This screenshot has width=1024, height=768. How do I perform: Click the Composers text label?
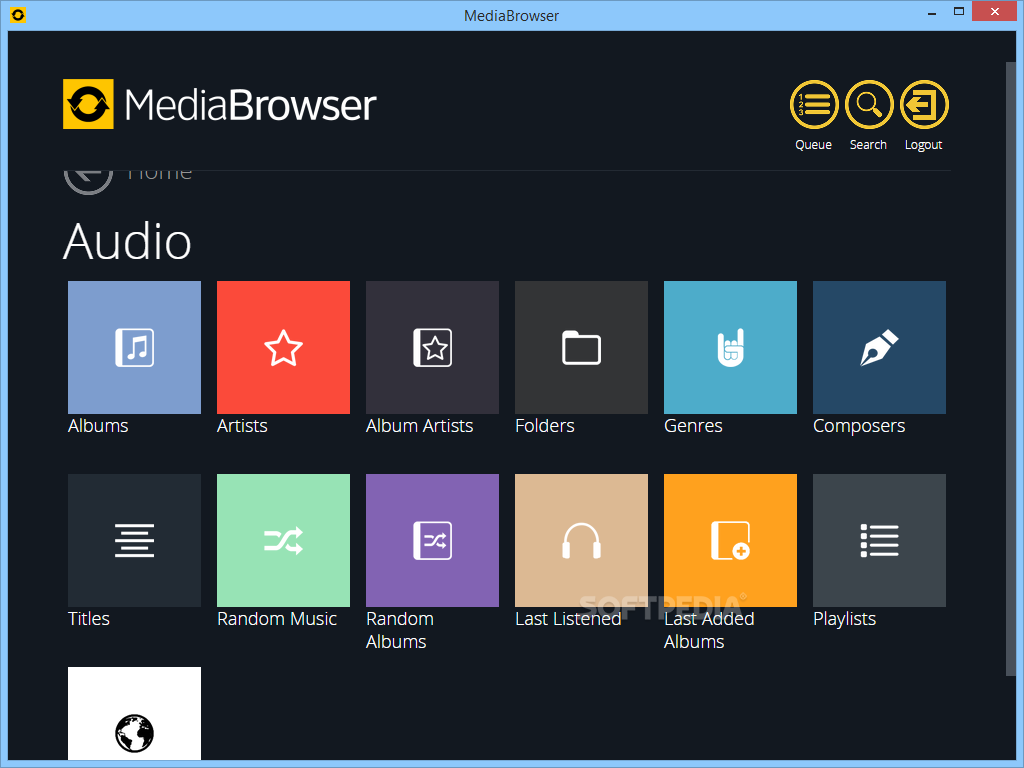point(859,426)
